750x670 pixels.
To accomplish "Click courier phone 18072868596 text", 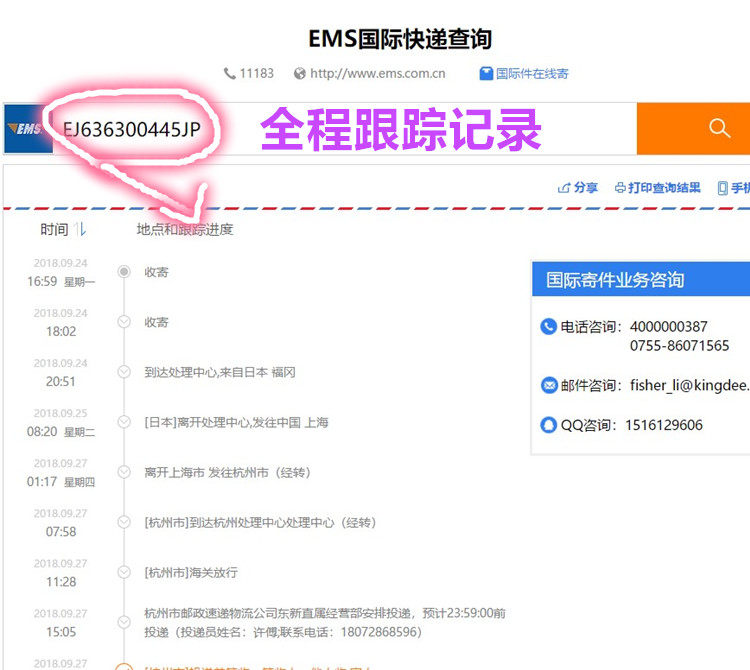I will click(379, 632).
